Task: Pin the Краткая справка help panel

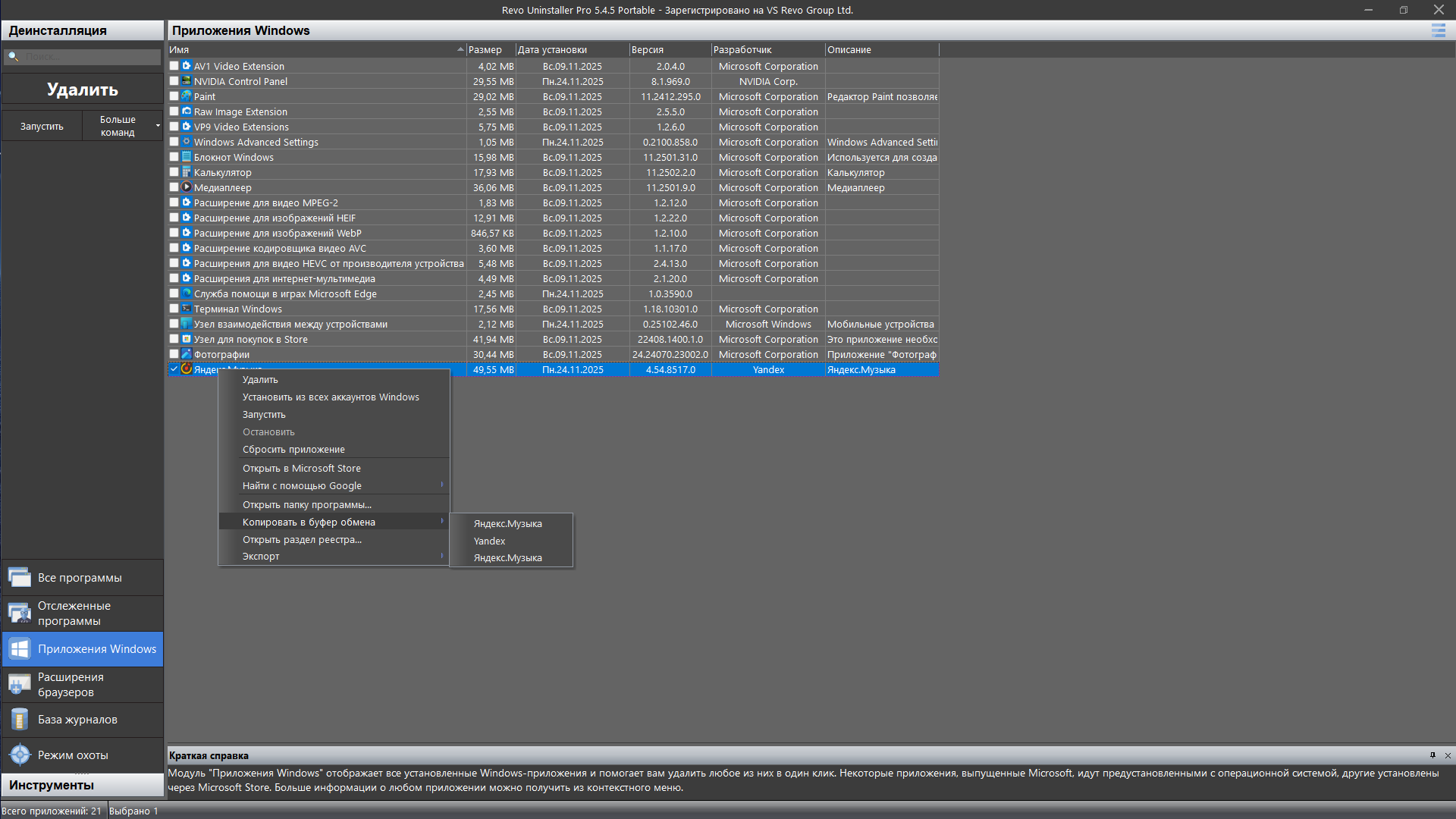Action: pyautogui.click(x=1432, y=755)
